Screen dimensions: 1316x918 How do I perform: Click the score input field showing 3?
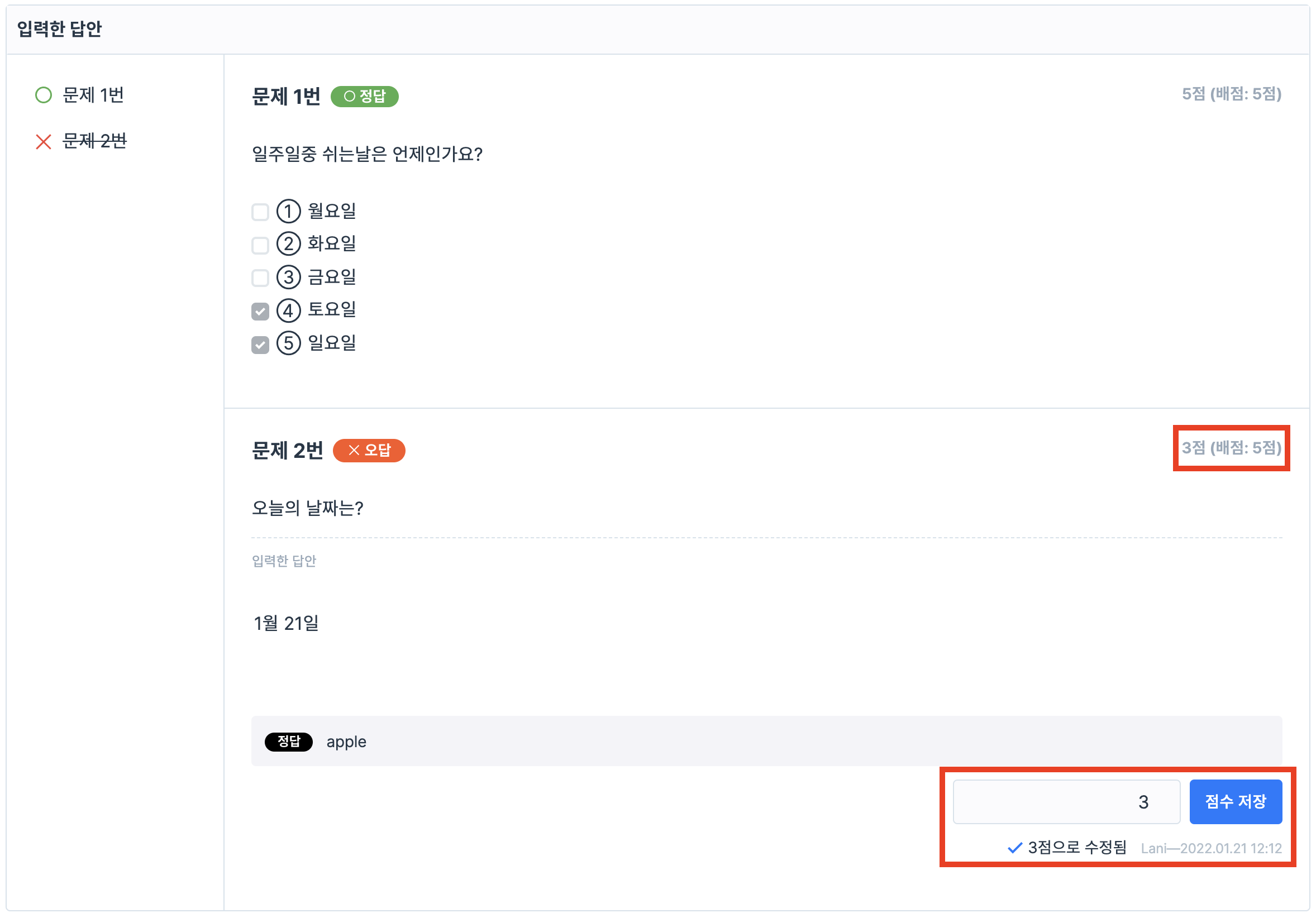point(1066,802)
